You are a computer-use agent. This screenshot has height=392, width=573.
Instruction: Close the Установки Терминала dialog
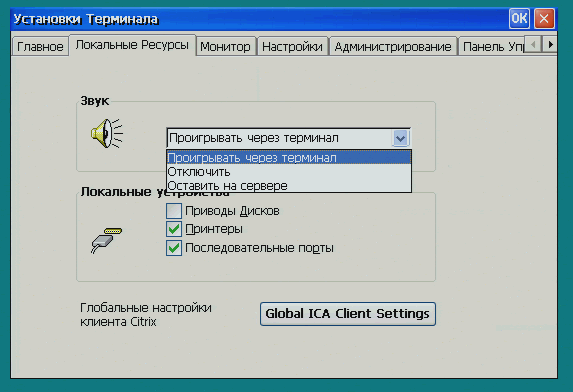point(544,18)
